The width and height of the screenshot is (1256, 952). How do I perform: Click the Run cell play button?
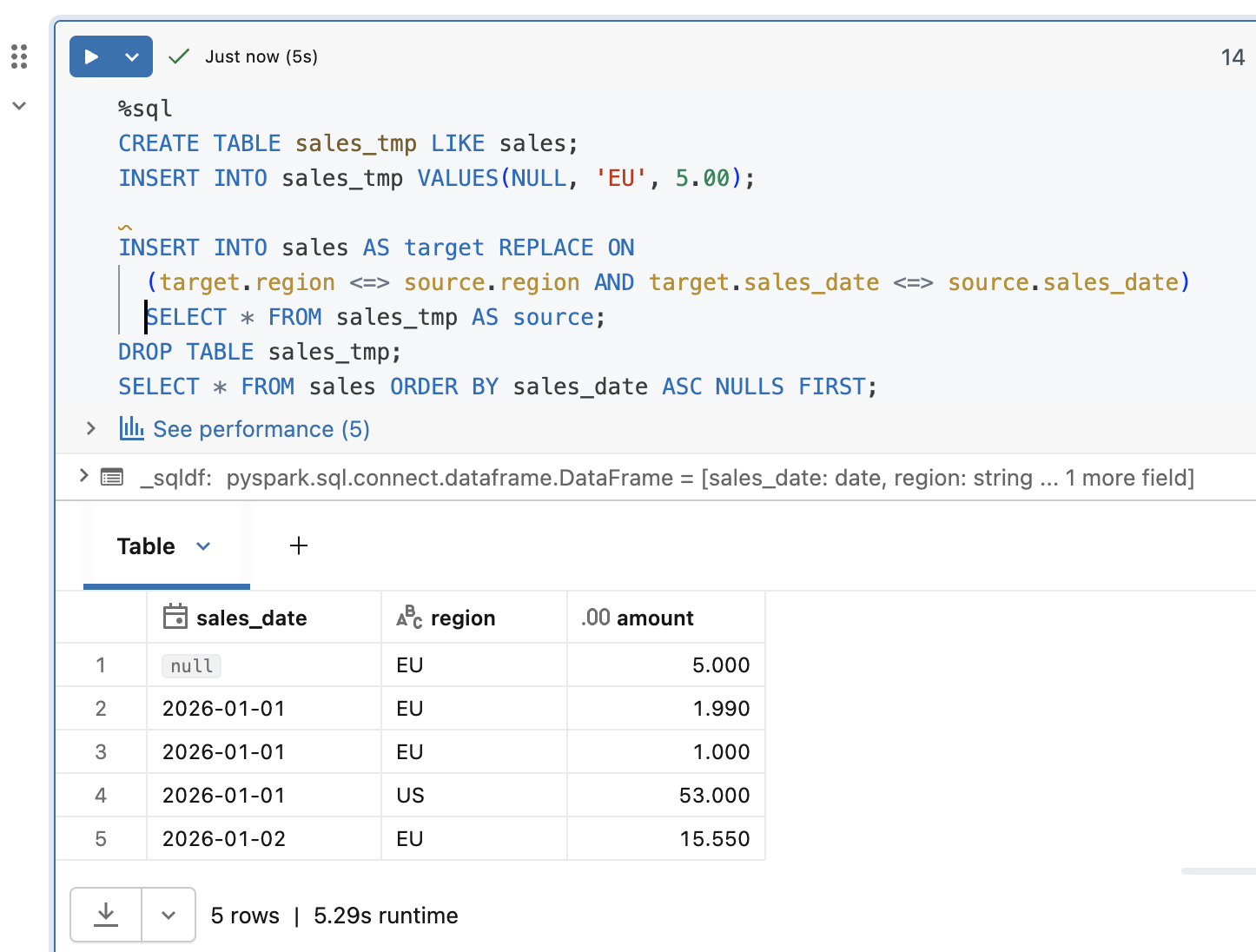pos(92,57)
